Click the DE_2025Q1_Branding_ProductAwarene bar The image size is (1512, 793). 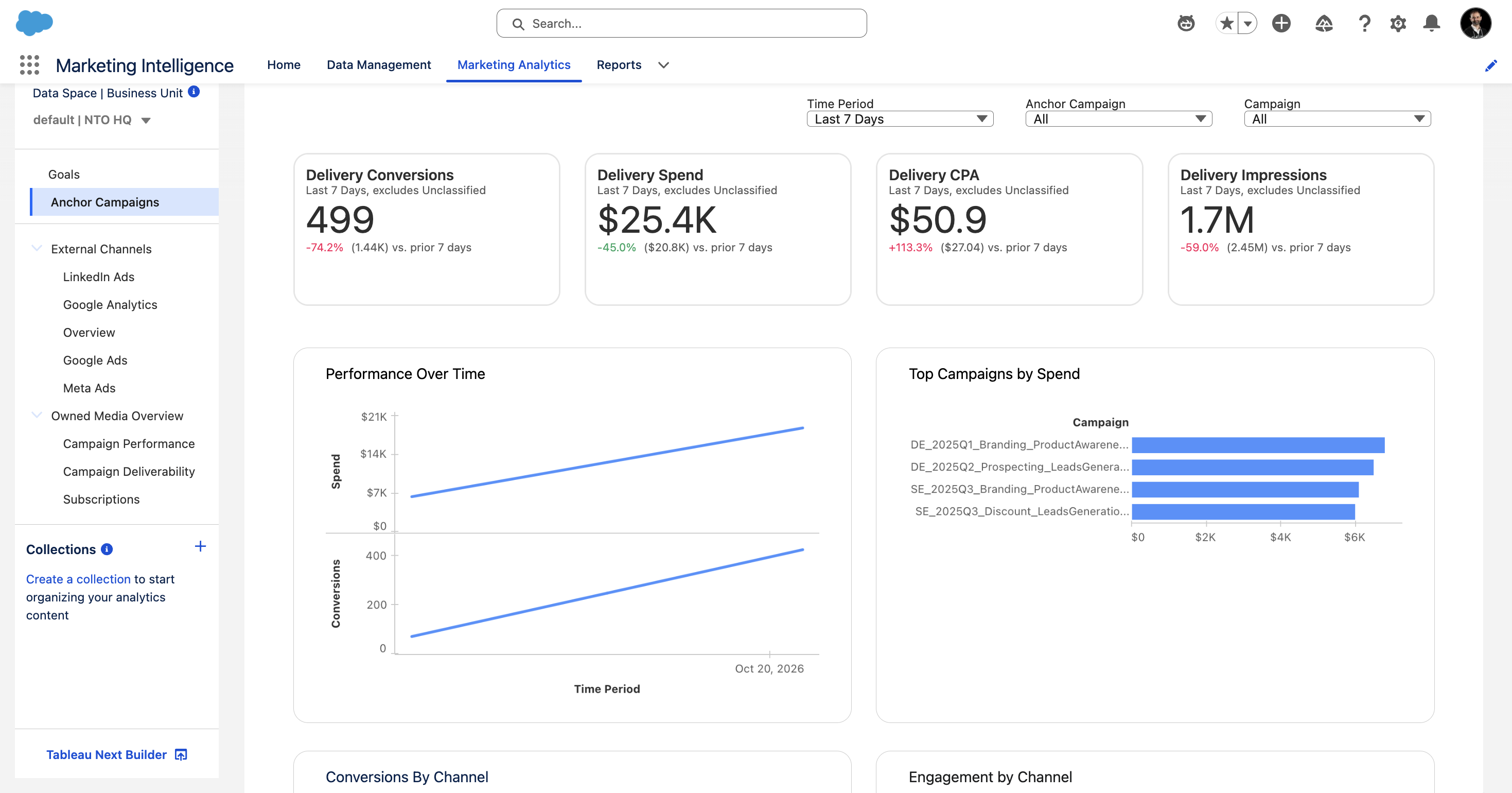(x=1258, y=445)
